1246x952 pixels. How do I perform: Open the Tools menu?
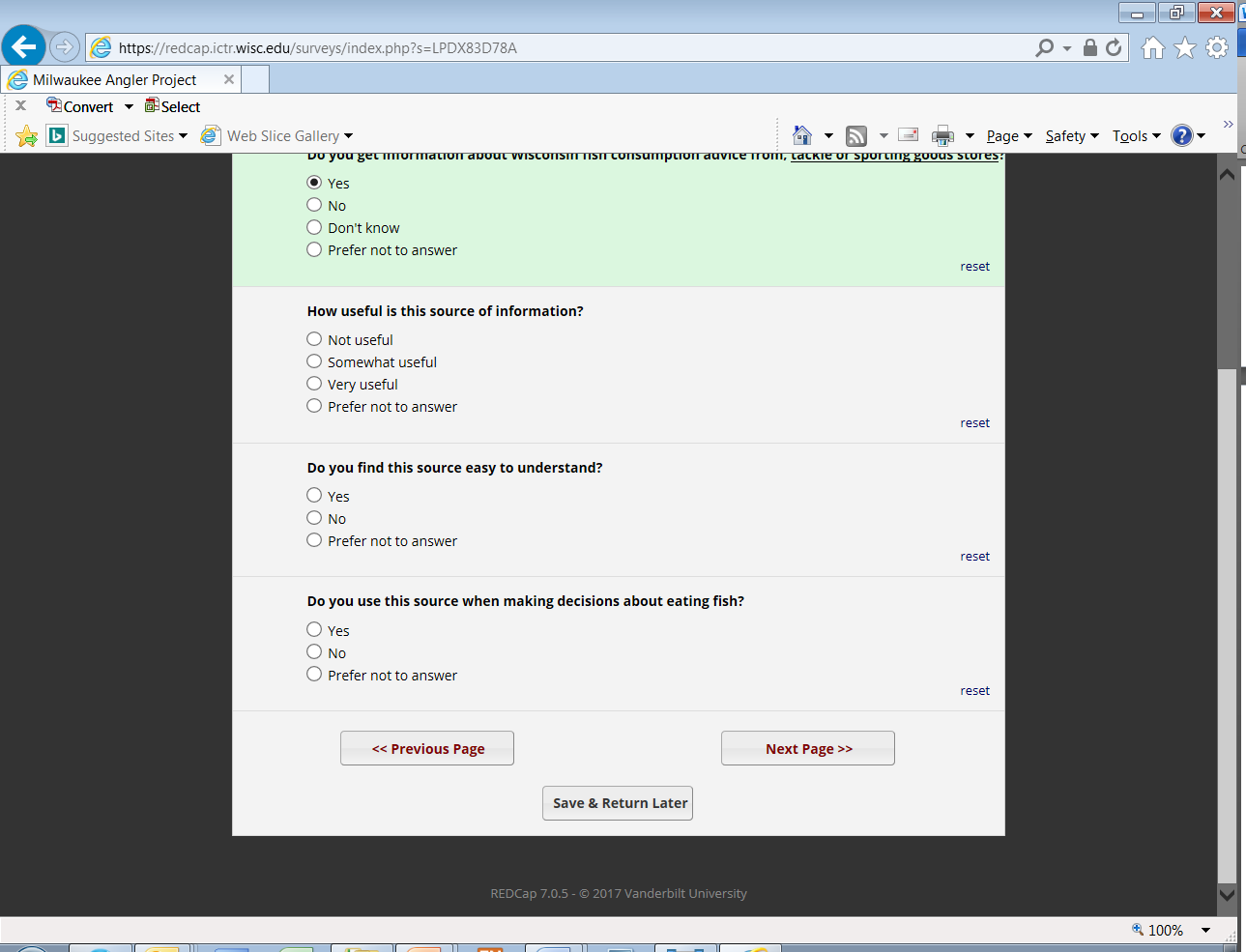tap(1136, 136)
